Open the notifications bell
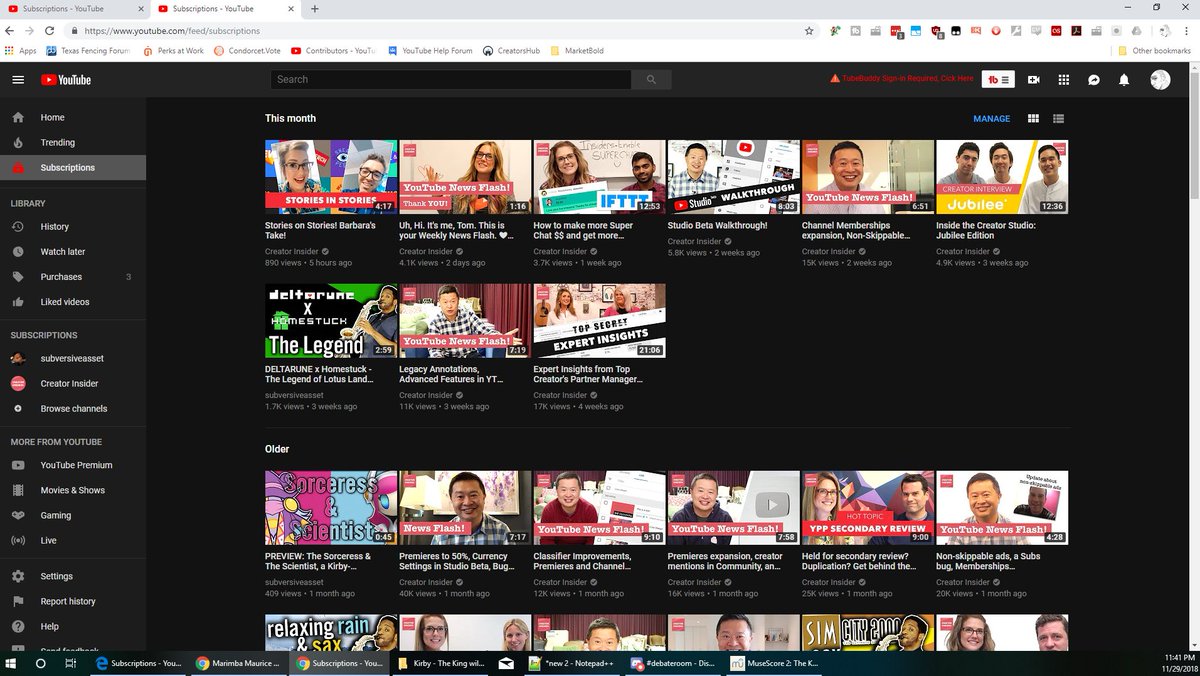The image size is (1200, 676). (x=1124, y=80)
